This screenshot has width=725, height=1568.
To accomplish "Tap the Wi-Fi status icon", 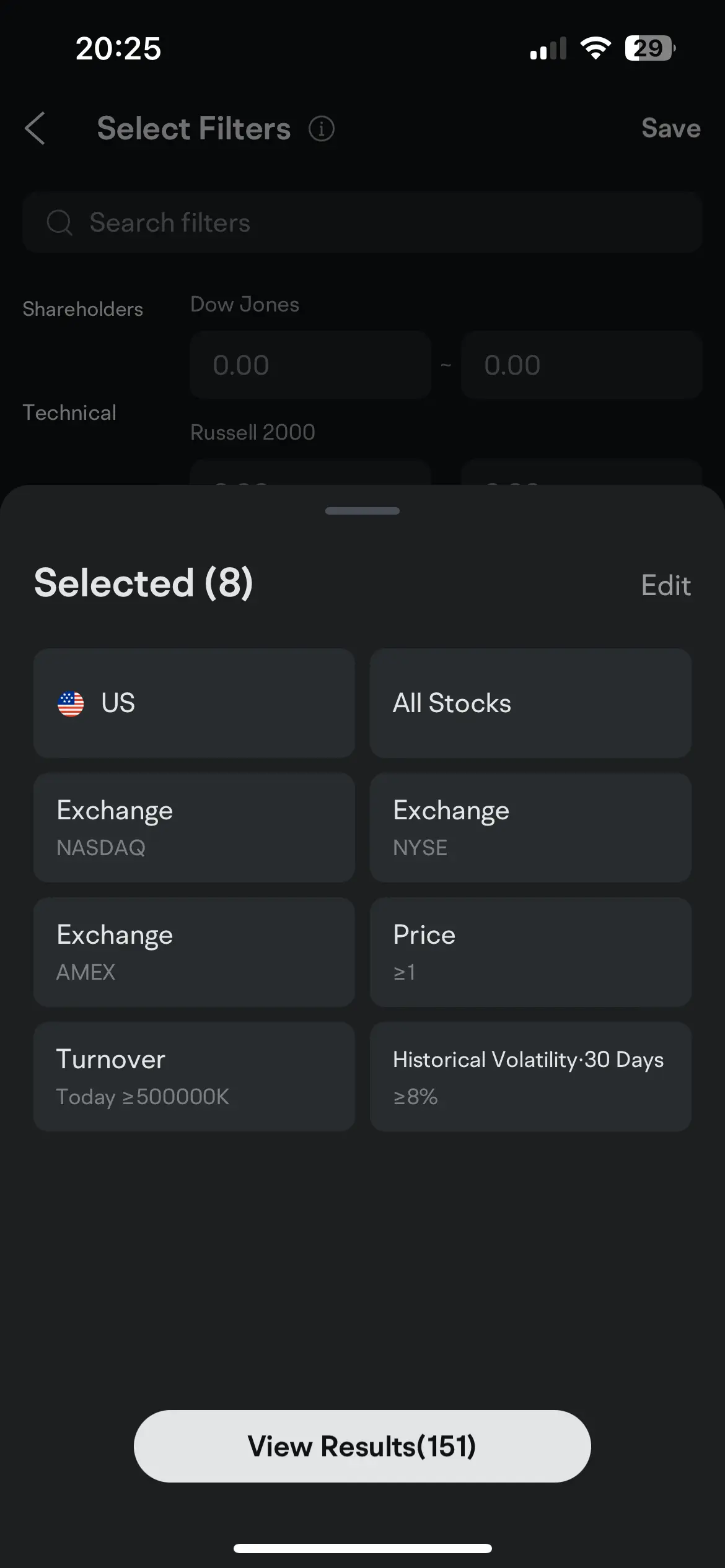I will (x=595, y=48).
